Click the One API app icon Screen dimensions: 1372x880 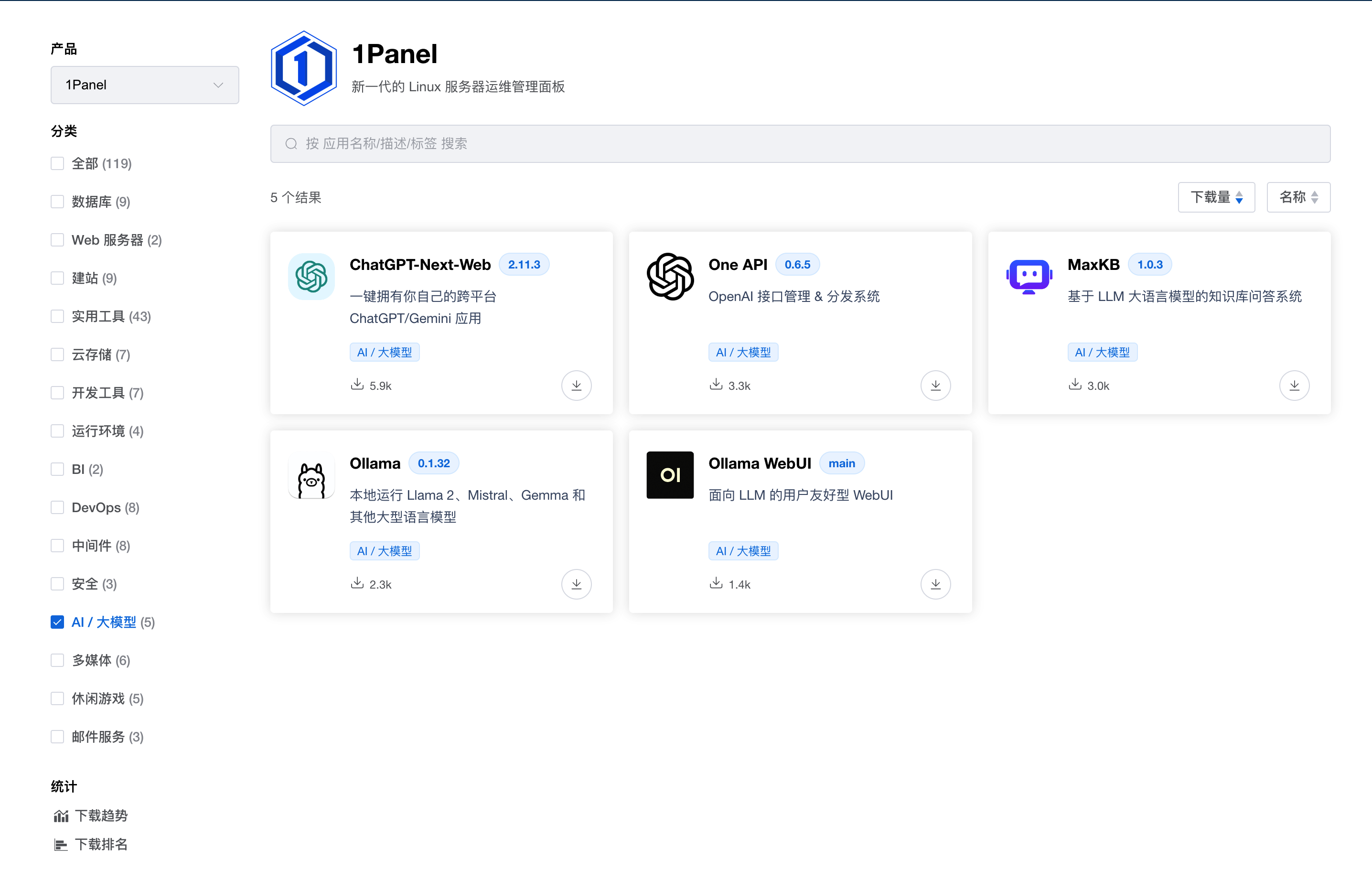pyautogui.click(x=670, y=277)
